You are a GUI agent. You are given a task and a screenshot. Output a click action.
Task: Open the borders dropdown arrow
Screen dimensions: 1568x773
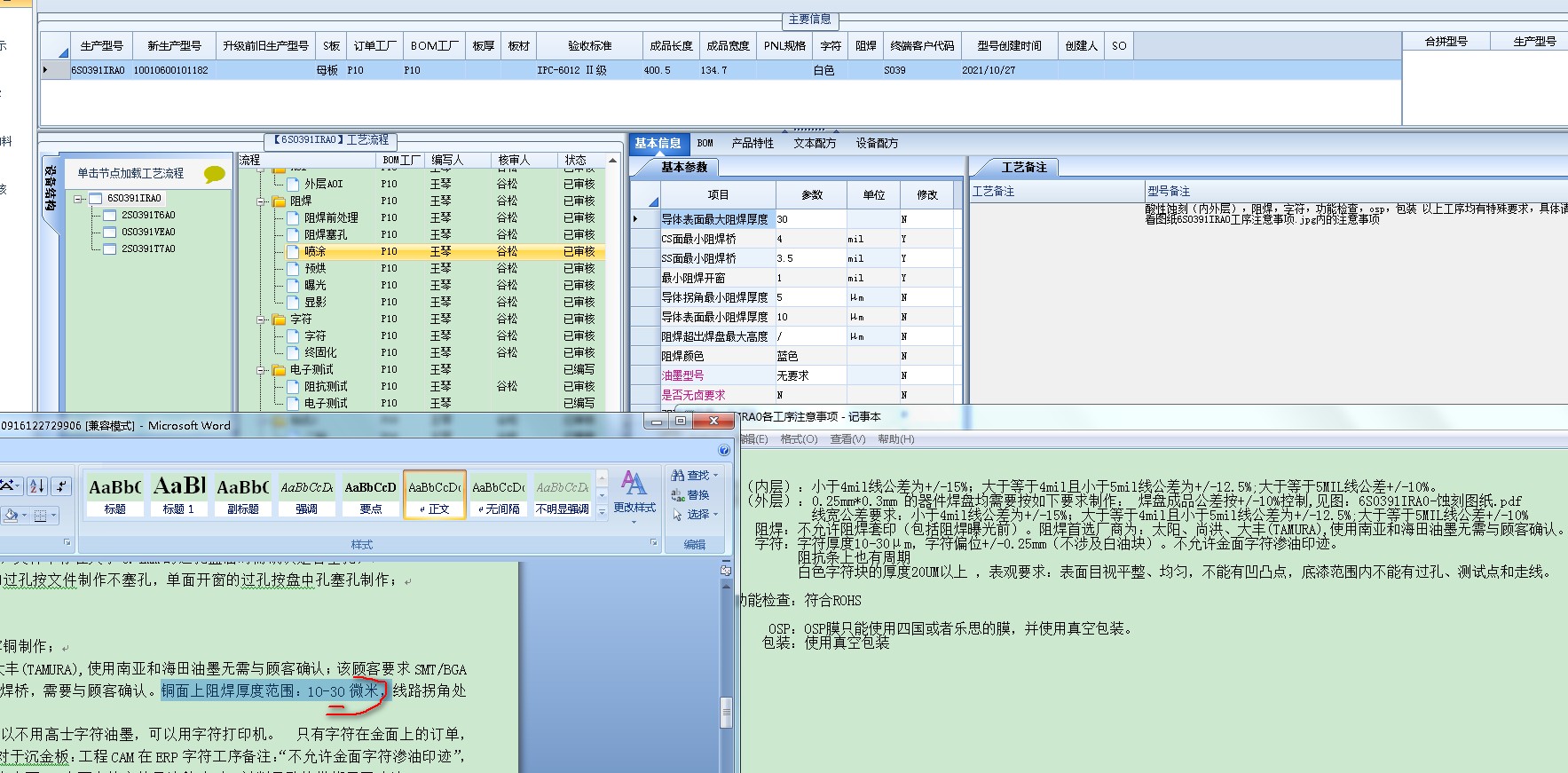click(53, 516)
